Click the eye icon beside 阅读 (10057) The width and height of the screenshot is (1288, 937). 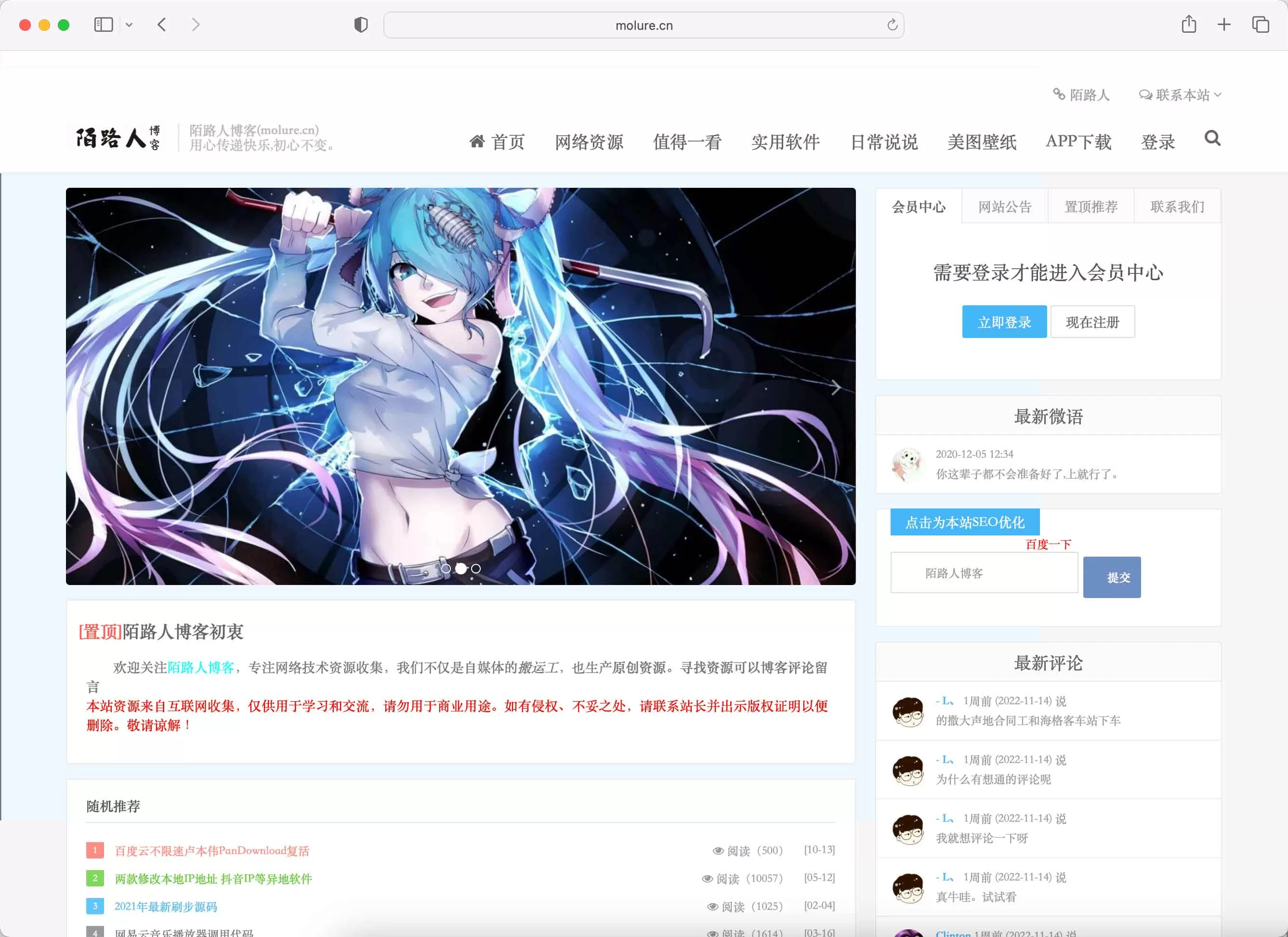click(707, 879)
